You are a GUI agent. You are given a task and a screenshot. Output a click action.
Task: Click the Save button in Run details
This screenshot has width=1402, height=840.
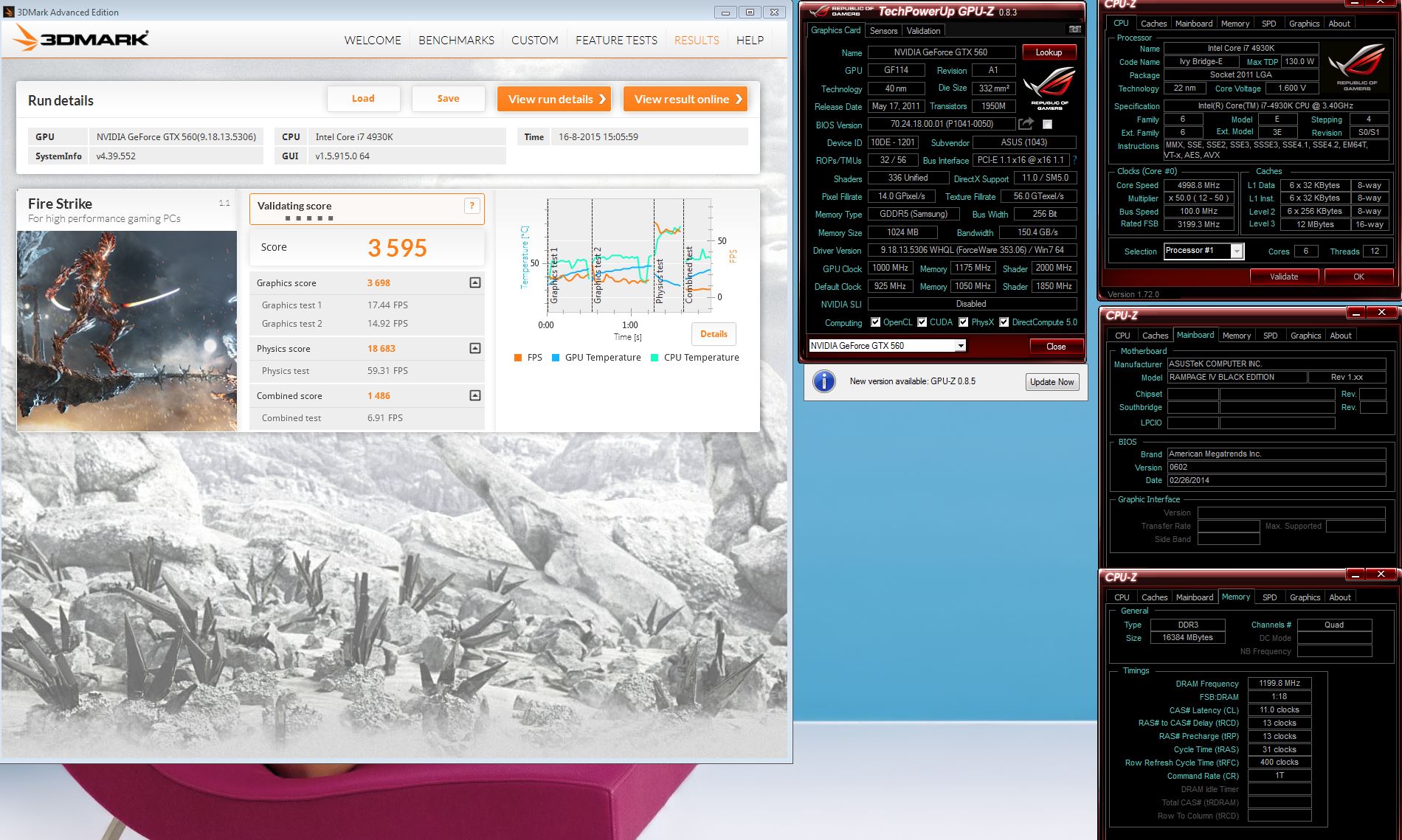click(x=448, y=98)
